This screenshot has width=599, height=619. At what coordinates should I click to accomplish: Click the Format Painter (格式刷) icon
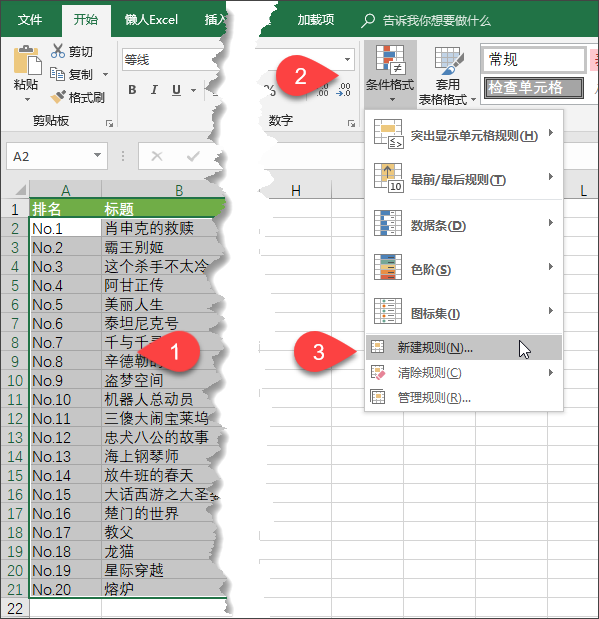[x=58, y=97]
